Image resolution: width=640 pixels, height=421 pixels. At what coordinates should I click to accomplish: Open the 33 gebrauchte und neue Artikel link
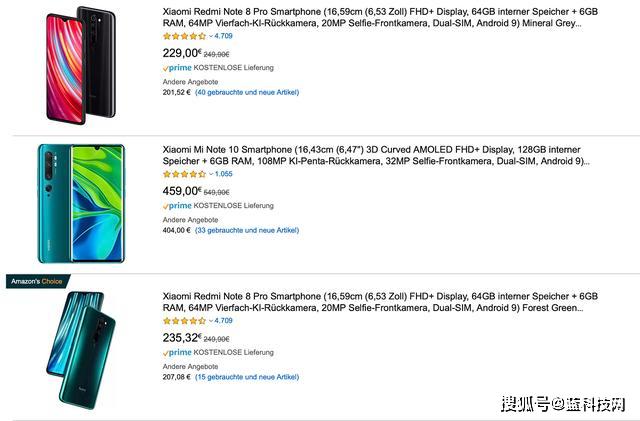click(x=247, y=230)
